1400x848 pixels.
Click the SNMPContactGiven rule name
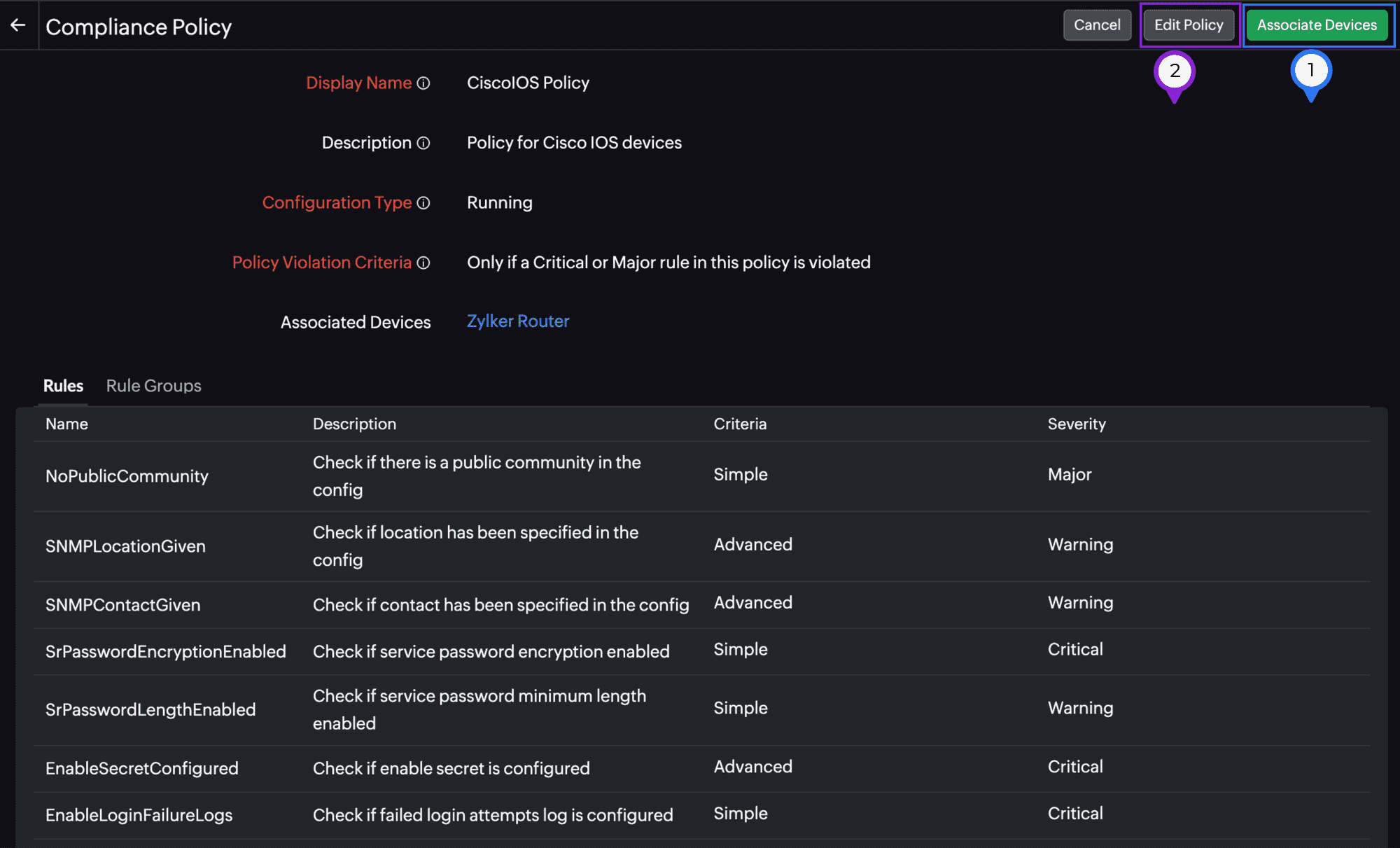tap(122, 605)
